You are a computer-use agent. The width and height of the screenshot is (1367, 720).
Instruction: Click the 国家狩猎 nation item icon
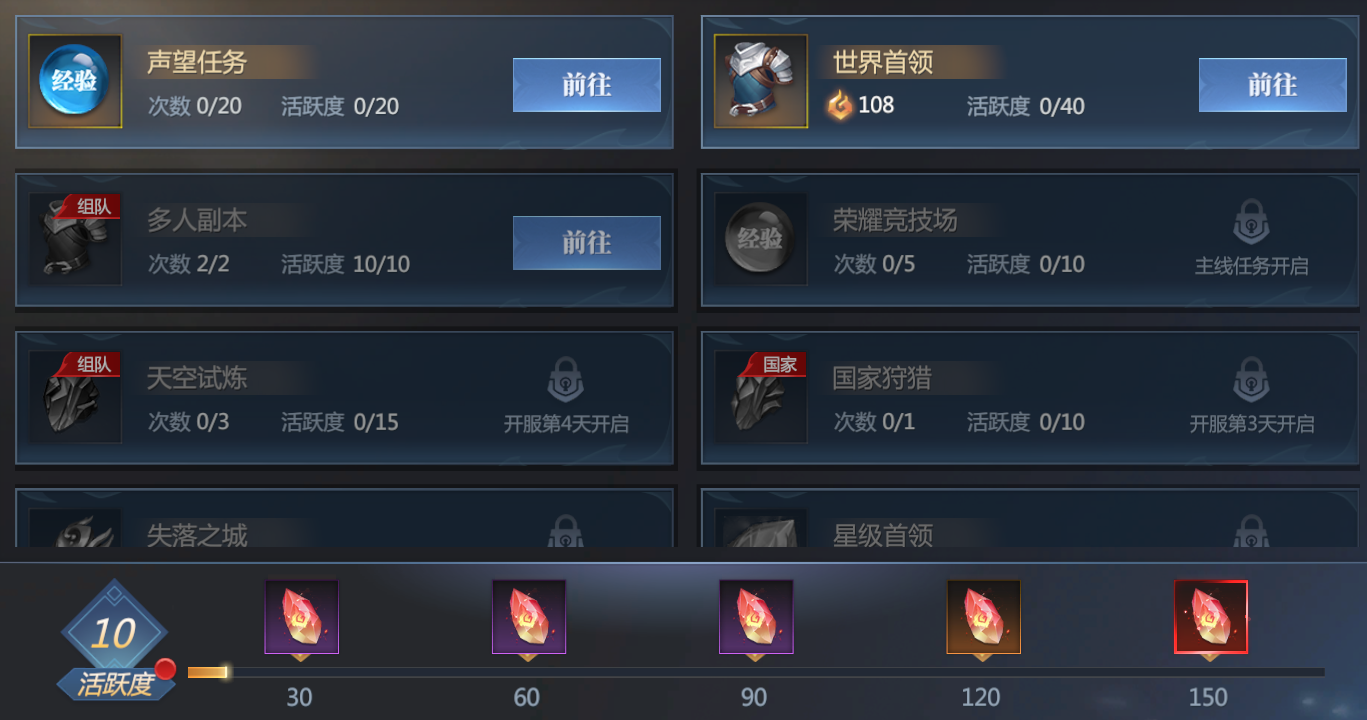click(761, 397)
